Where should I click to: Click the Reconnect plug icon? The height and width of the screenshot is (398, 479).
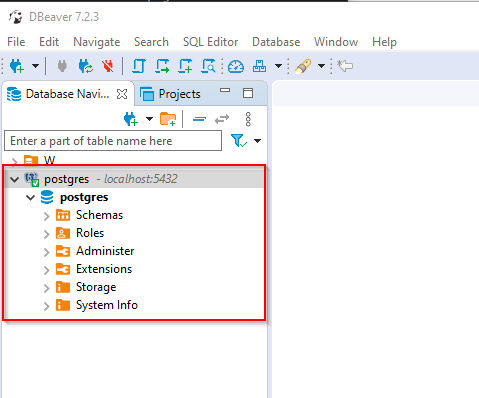pyautogui.click(x=85, y=66)
